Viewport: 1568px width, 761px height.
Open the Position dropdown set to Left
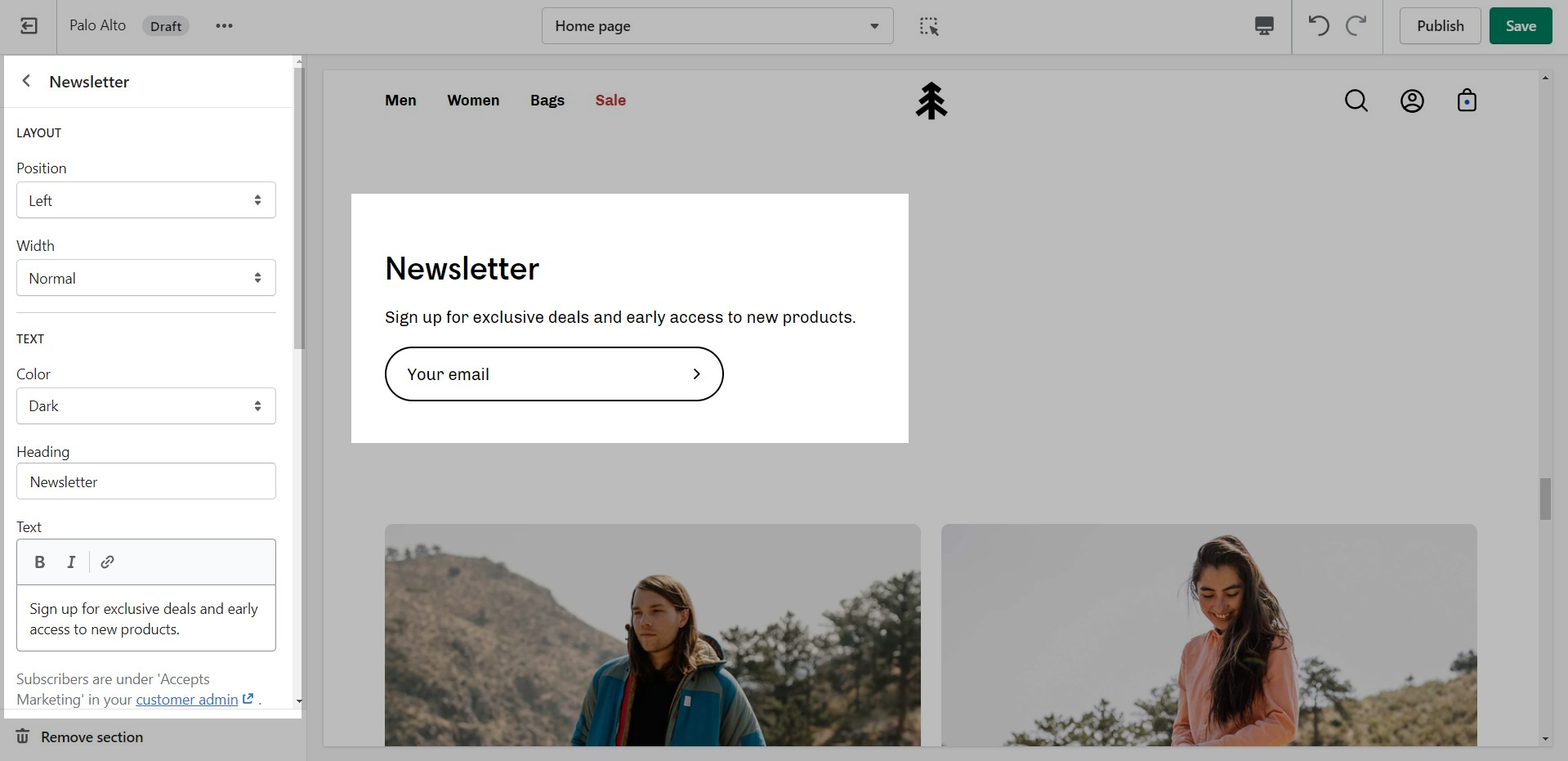(x=146, y=200)
